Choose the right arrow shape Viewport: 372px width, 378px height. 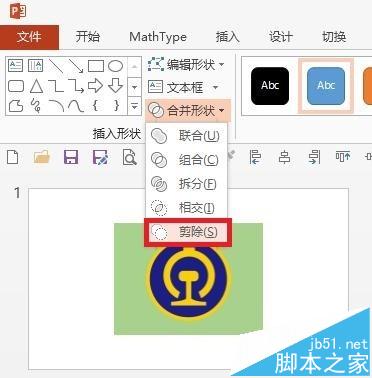pos(96,86)
